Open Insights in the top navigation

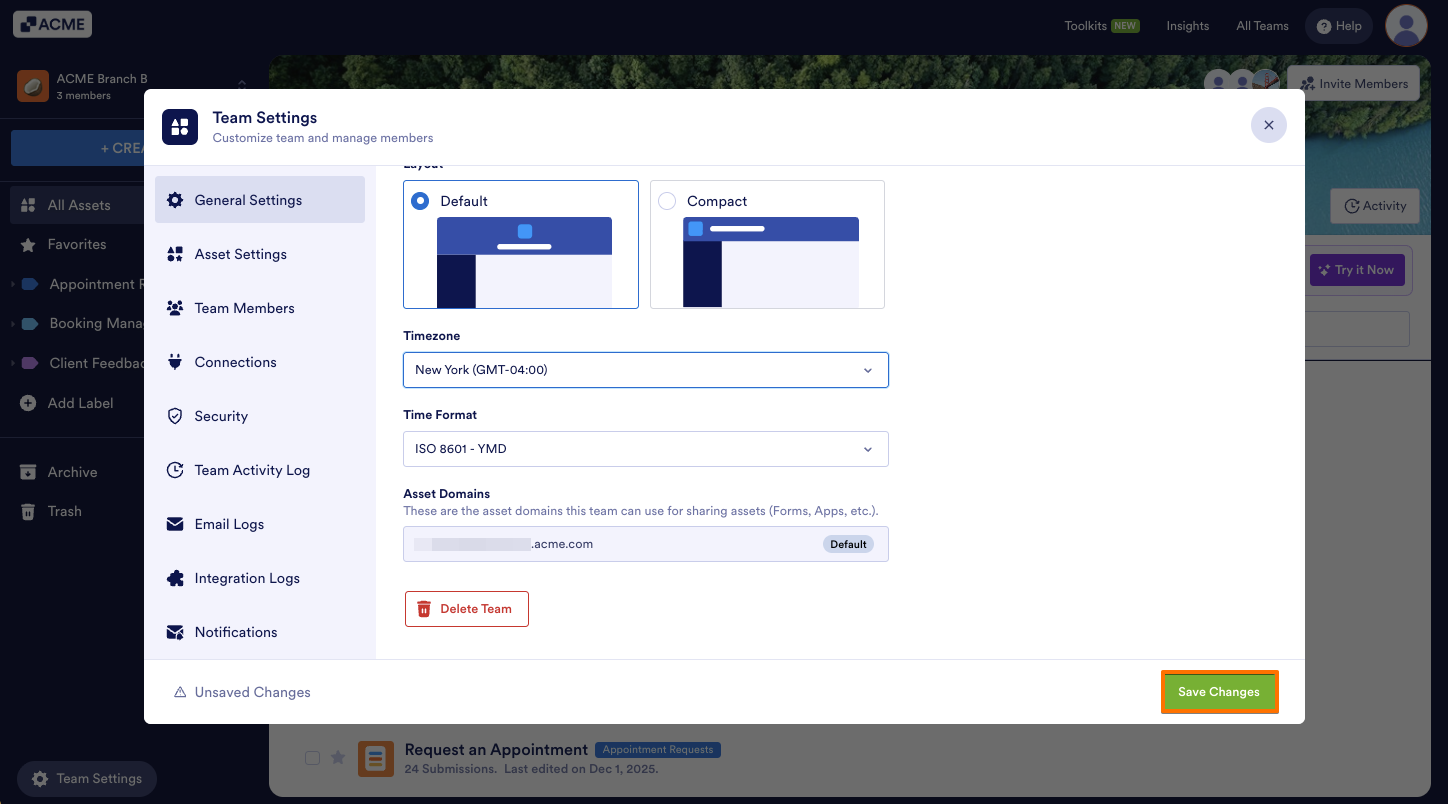point(1188,26)
